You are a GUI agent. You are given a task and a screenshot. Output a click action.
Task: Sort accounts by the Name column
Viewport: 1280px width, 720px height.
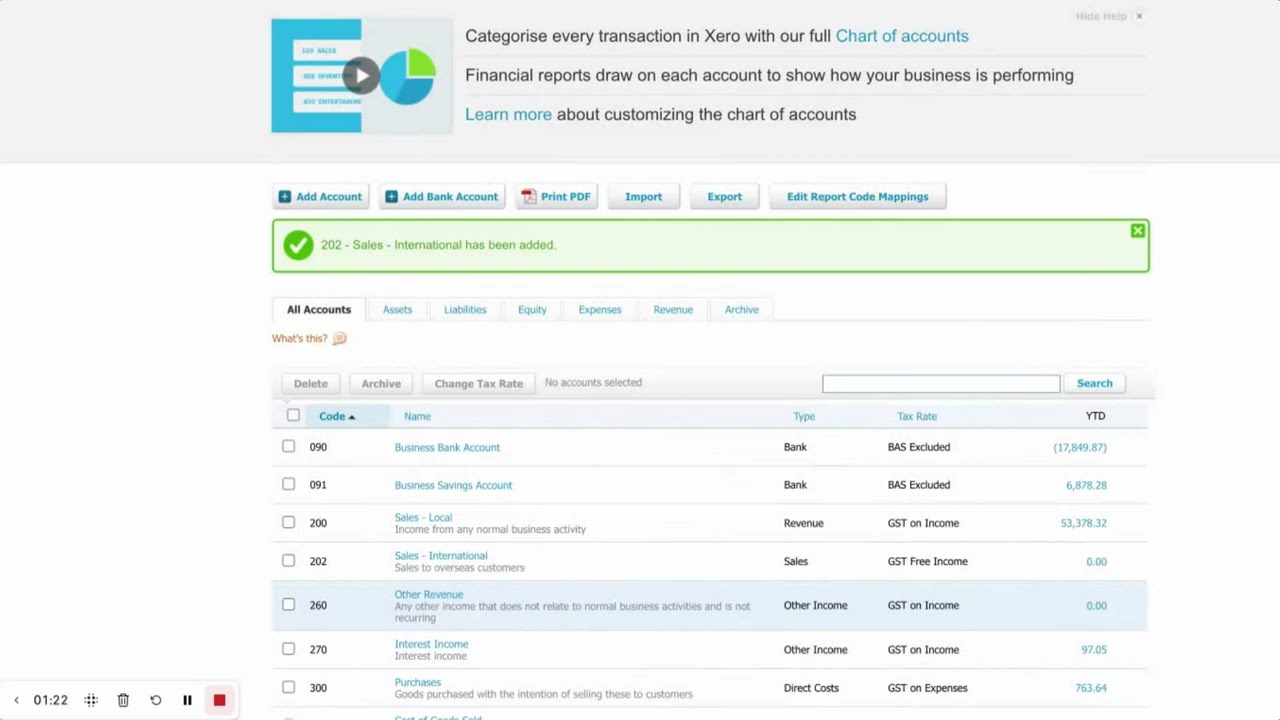click(x=418, y=417)
